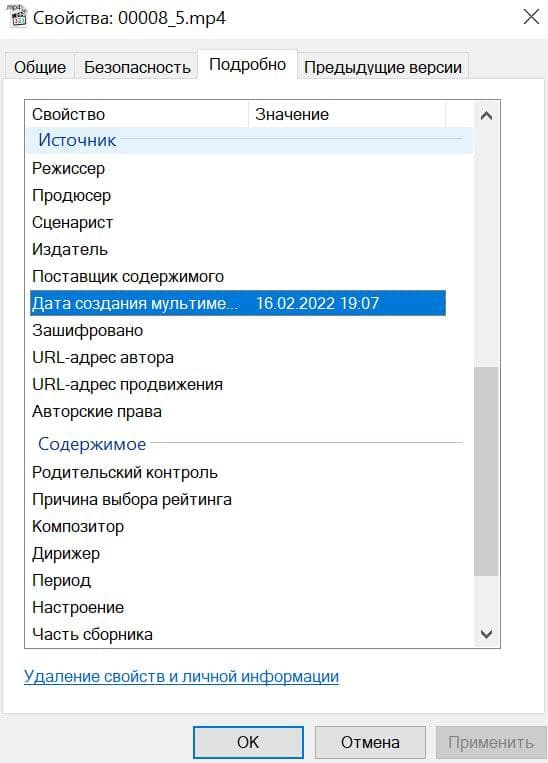Collapse the Источник group header
Viewport: 548px width, 763px height.
(x=249, y=140)
